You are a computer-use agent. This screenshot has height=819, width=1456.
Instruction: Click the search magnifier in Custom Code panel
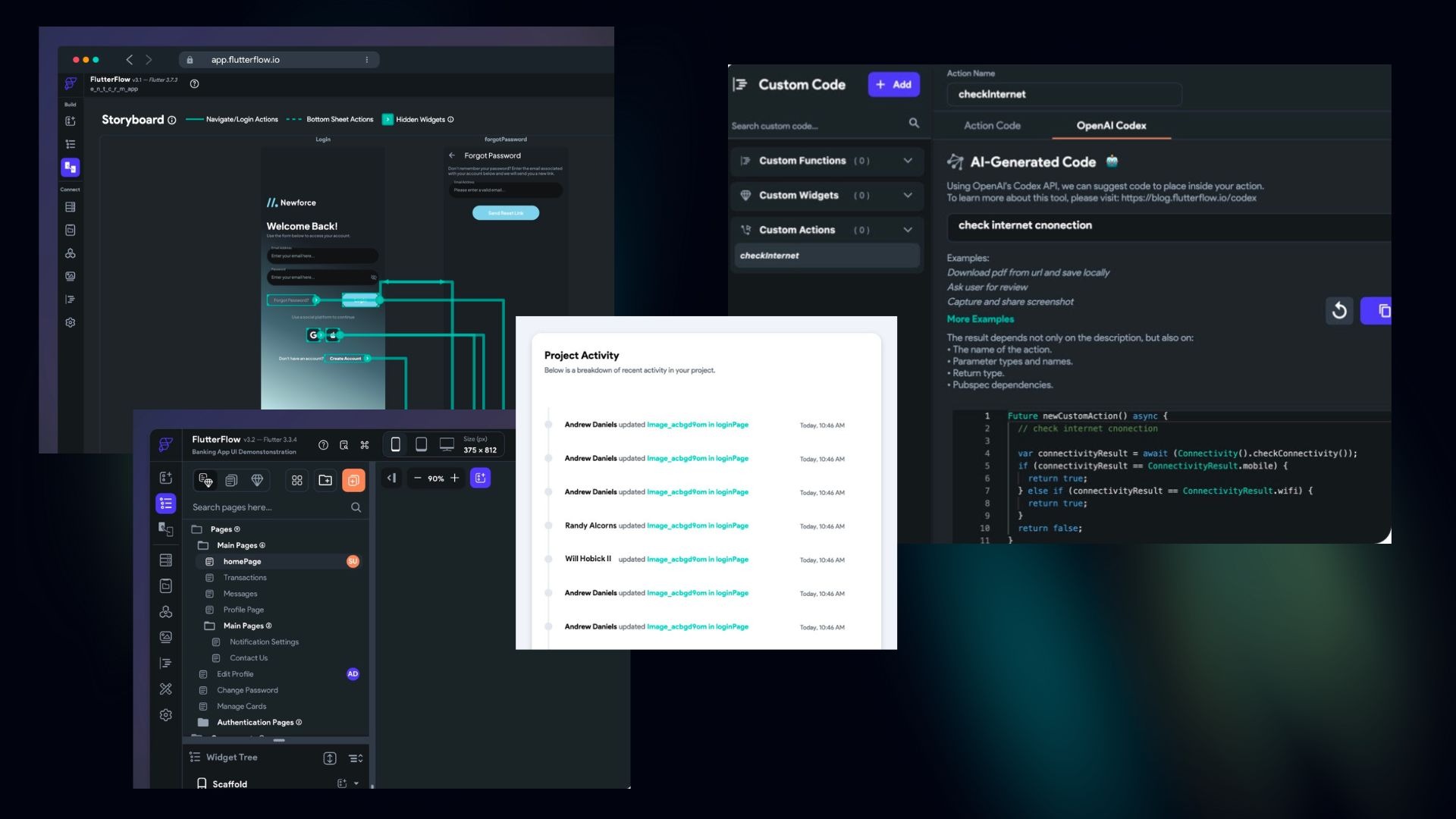click(913, 123)
